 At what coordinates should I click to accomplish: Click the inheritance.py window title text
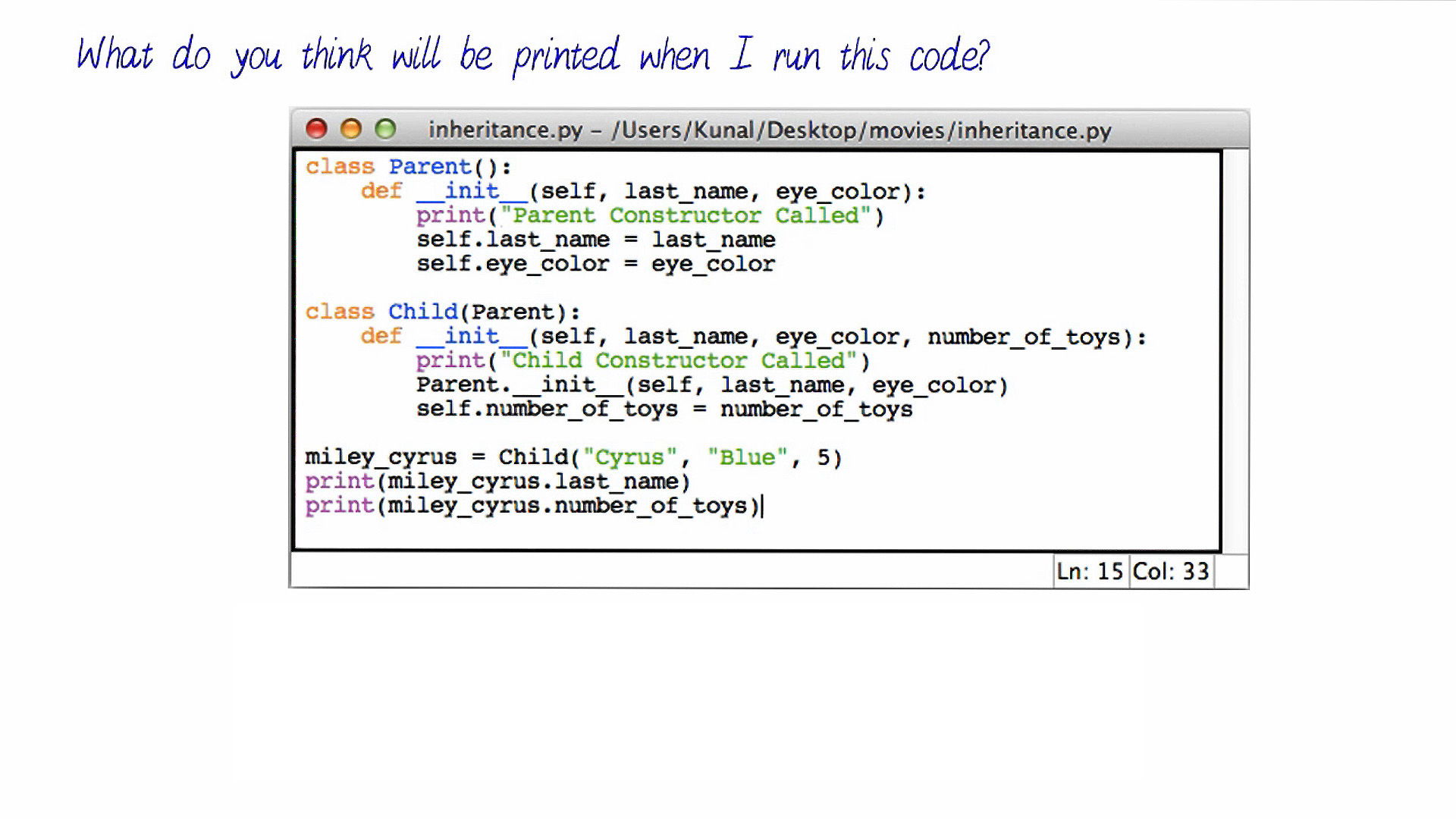click(769, 130)
